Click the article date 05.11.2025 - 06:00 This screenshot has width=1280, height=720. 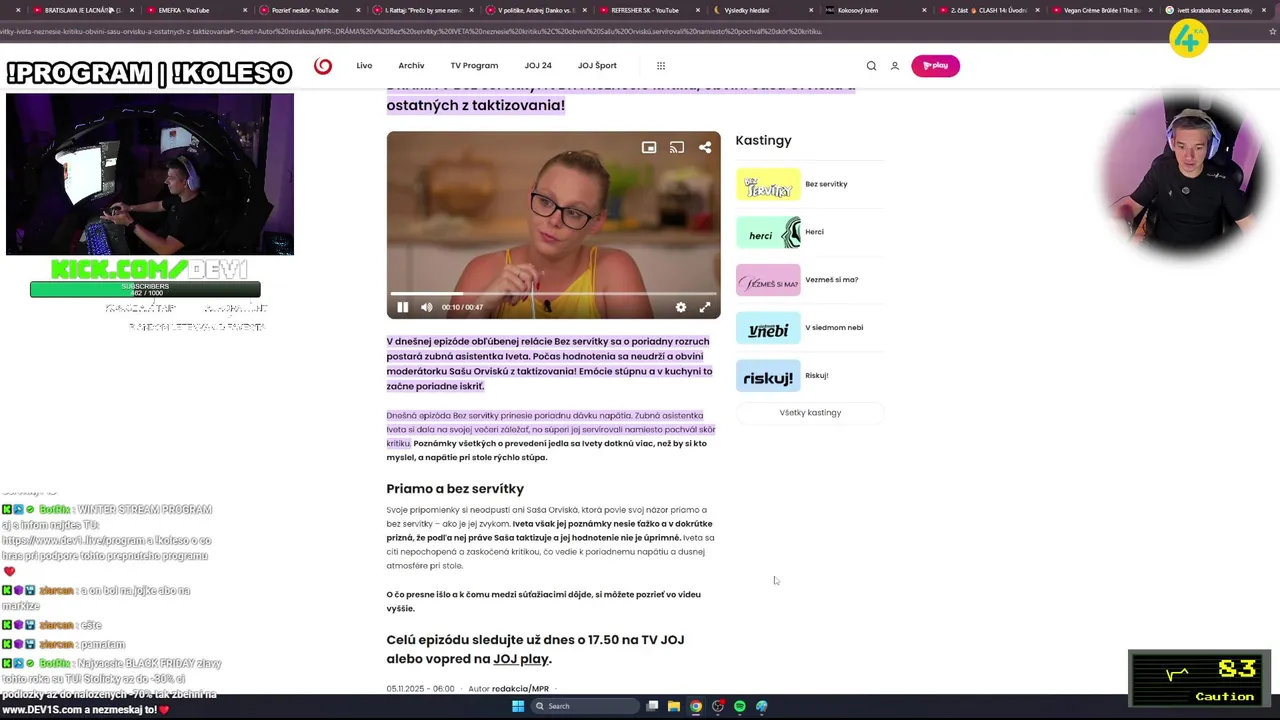coord(421,689)
